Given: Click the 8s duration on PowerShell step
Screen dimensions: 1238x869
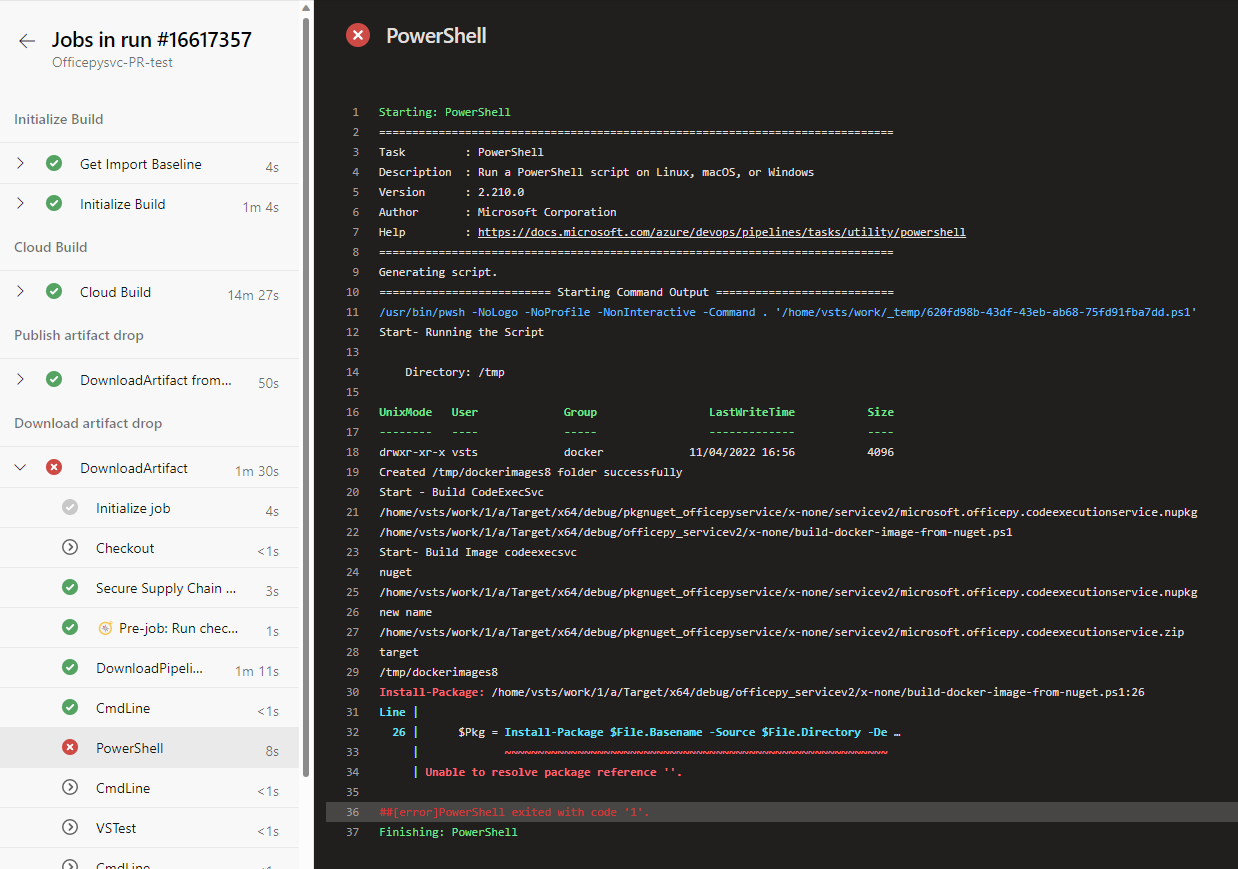Looking at the screenshot, I should click(x=272, y=751).
